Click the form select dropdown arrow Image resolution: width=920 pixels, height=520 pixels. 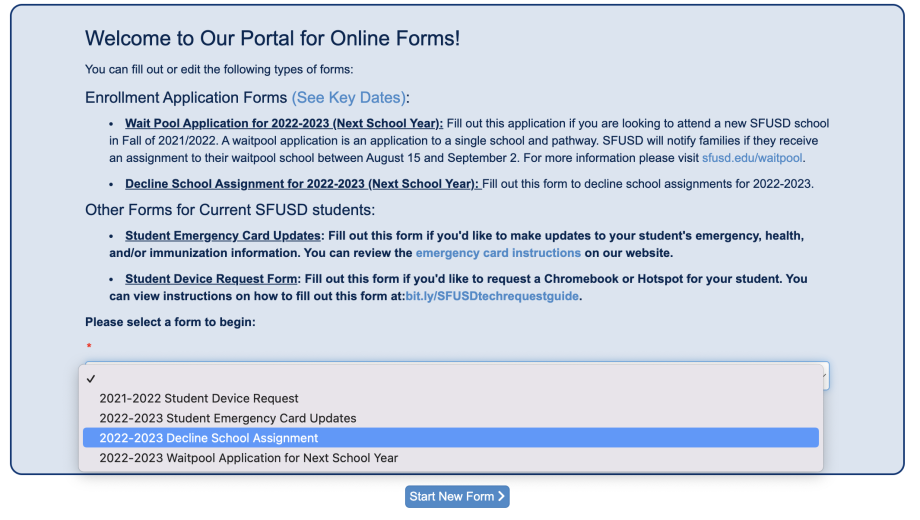tap(824, 374)
